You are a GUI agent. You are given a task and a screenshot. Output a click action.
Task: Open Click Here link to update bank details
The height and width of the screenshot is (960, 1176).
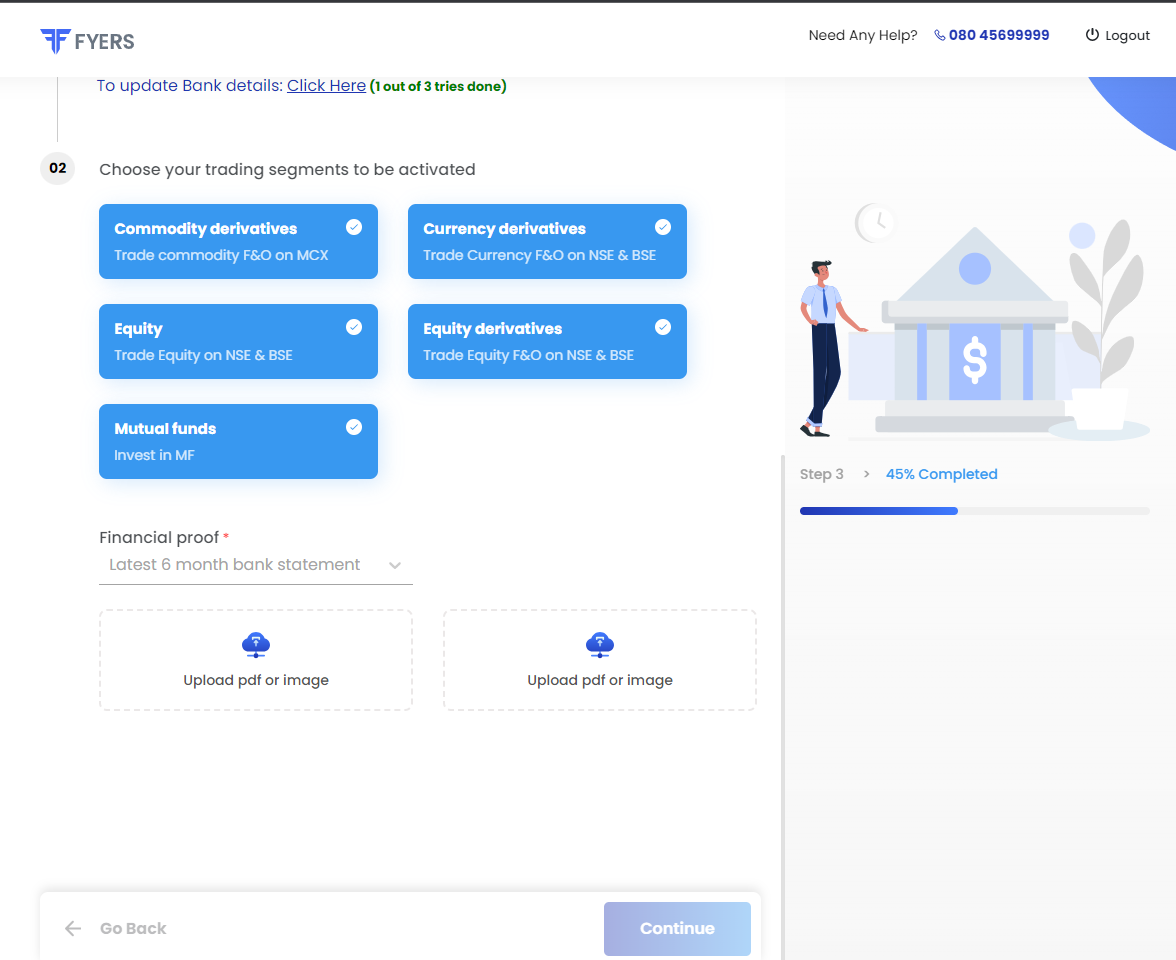[326, 86]
